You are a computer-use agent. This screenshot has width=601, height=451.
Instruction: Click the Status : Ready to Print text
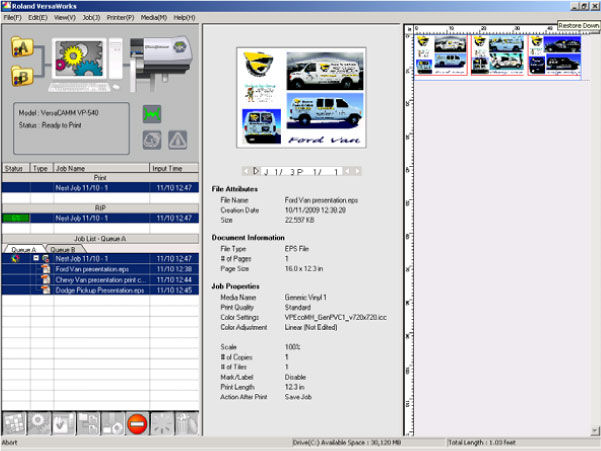50,125
